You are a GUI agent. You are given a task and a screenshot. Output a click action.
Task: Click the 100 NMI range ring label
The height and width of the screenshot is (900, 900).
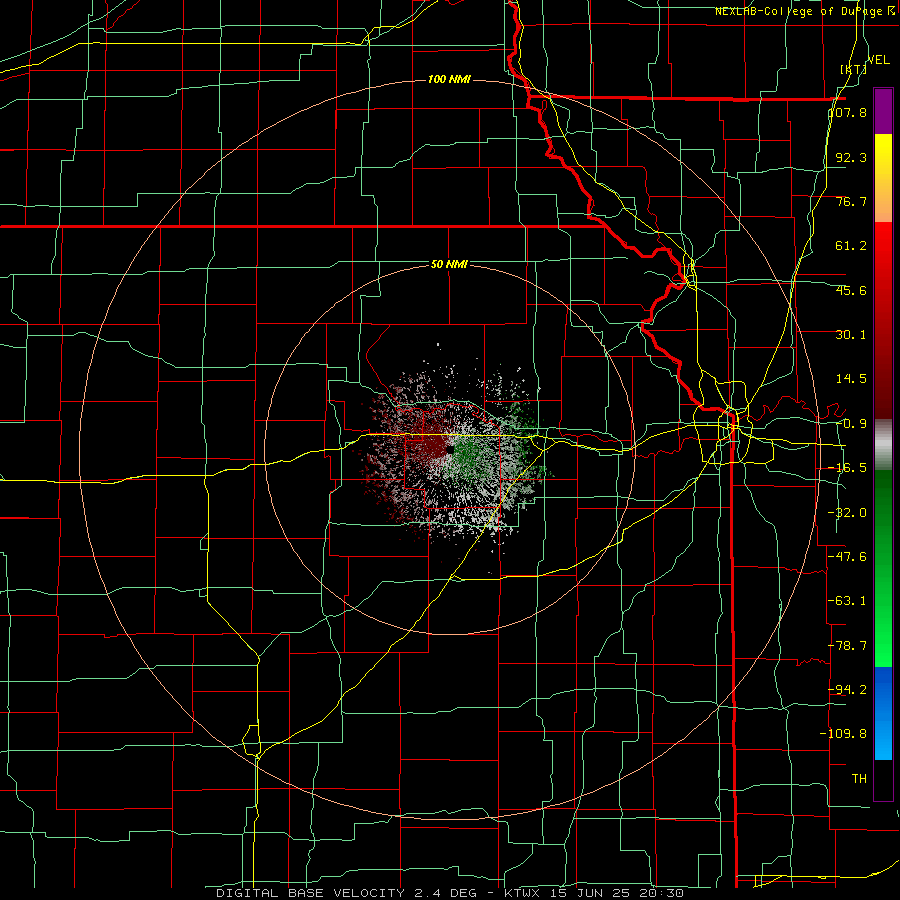tap(449, 79)
